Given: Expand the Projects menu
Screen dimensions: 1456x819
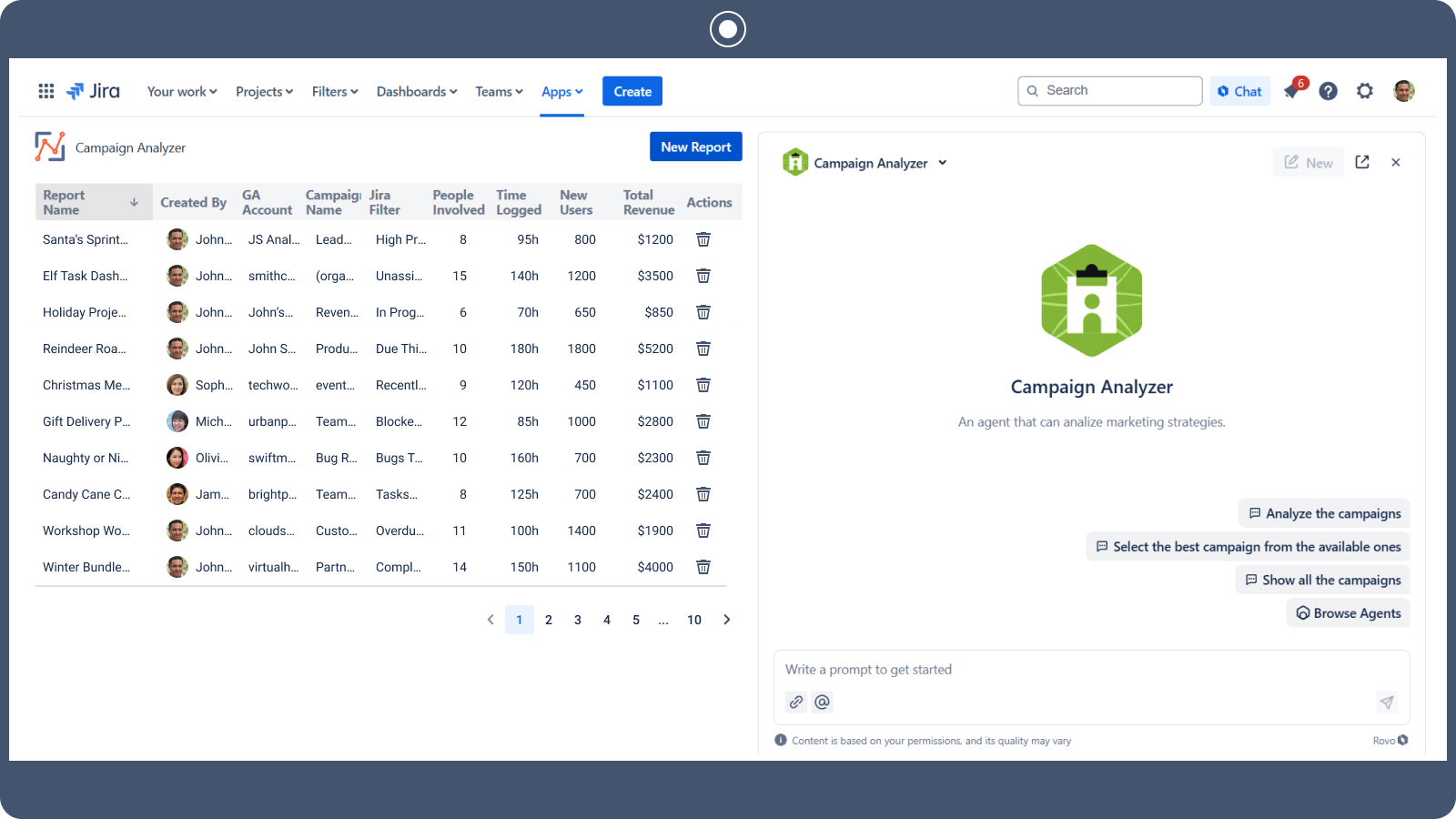Looking at the screenshot, I should 264,91.
